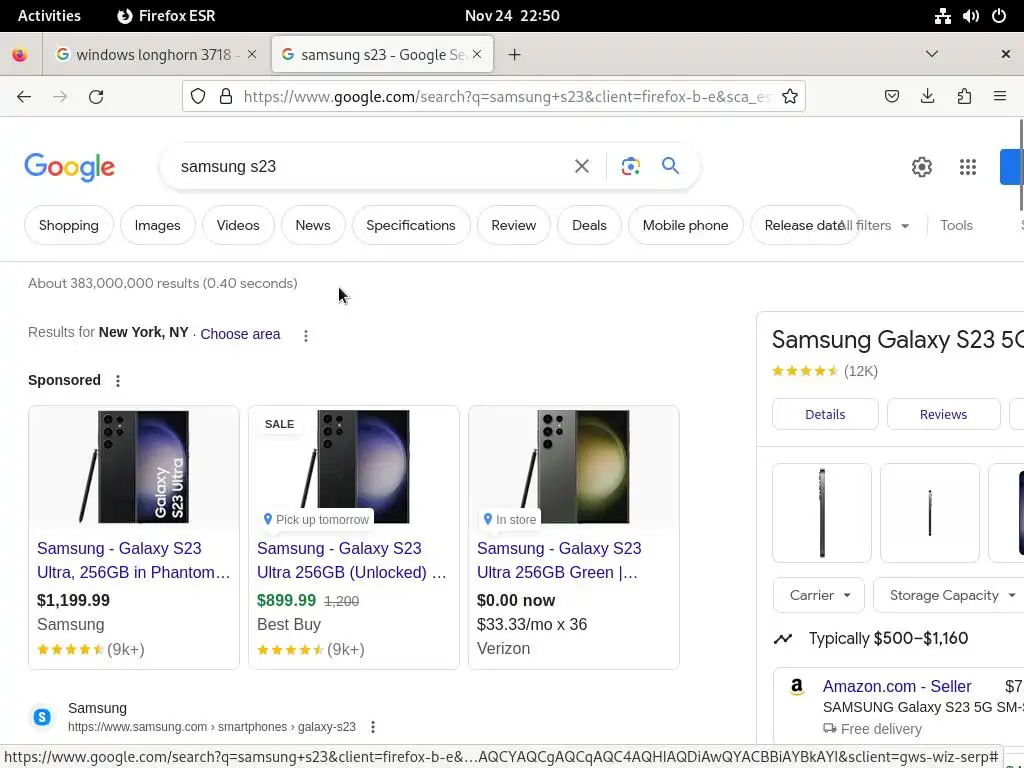Click the green S23 Ultra Verizon image
The image size is (1024, 768).
point(574,467)
